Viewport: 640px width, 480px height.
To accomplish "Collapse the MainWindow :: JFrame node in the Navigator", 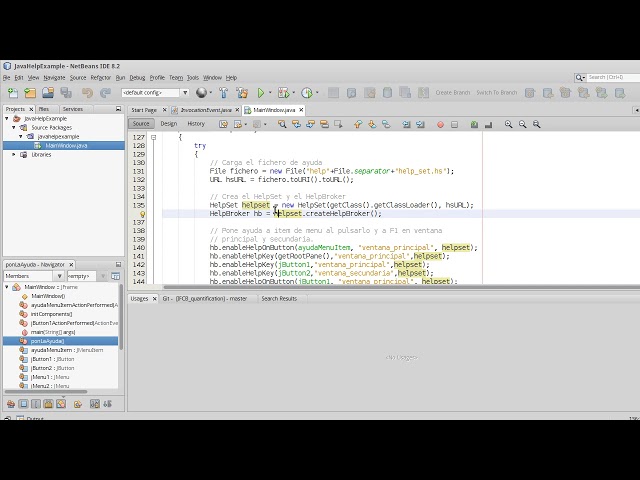I will pyautogui.click(x=7, y=287).
